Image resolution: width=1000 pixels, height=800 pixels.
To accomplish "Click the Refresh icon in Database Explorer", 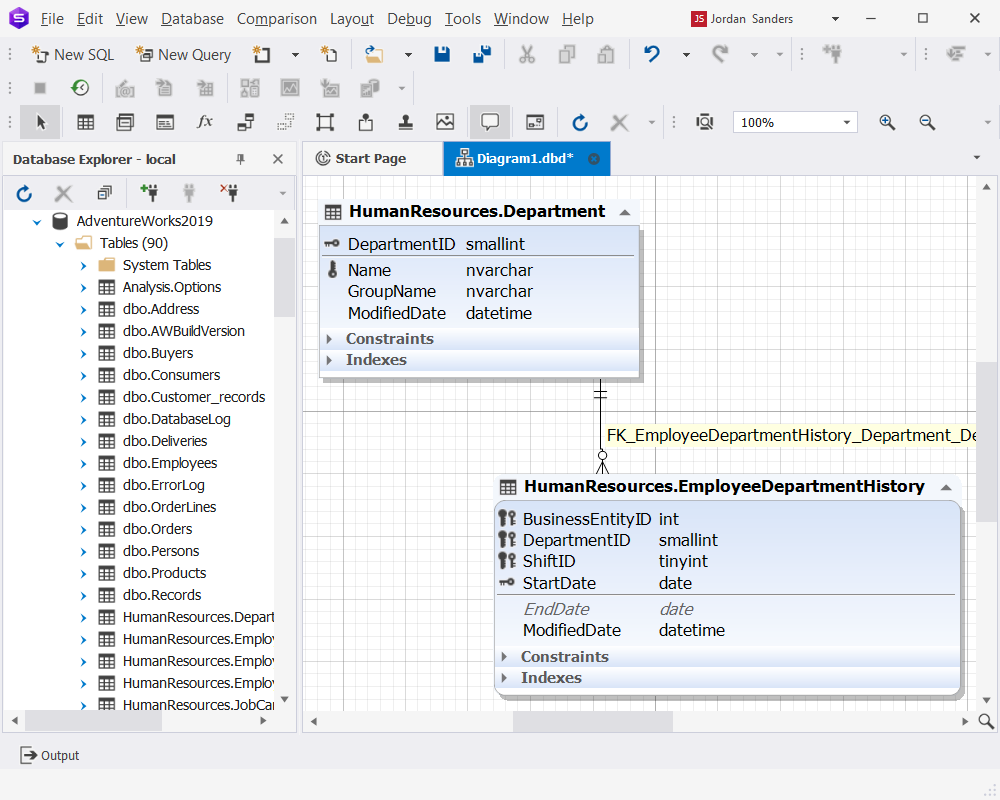I will pos(24,193).
